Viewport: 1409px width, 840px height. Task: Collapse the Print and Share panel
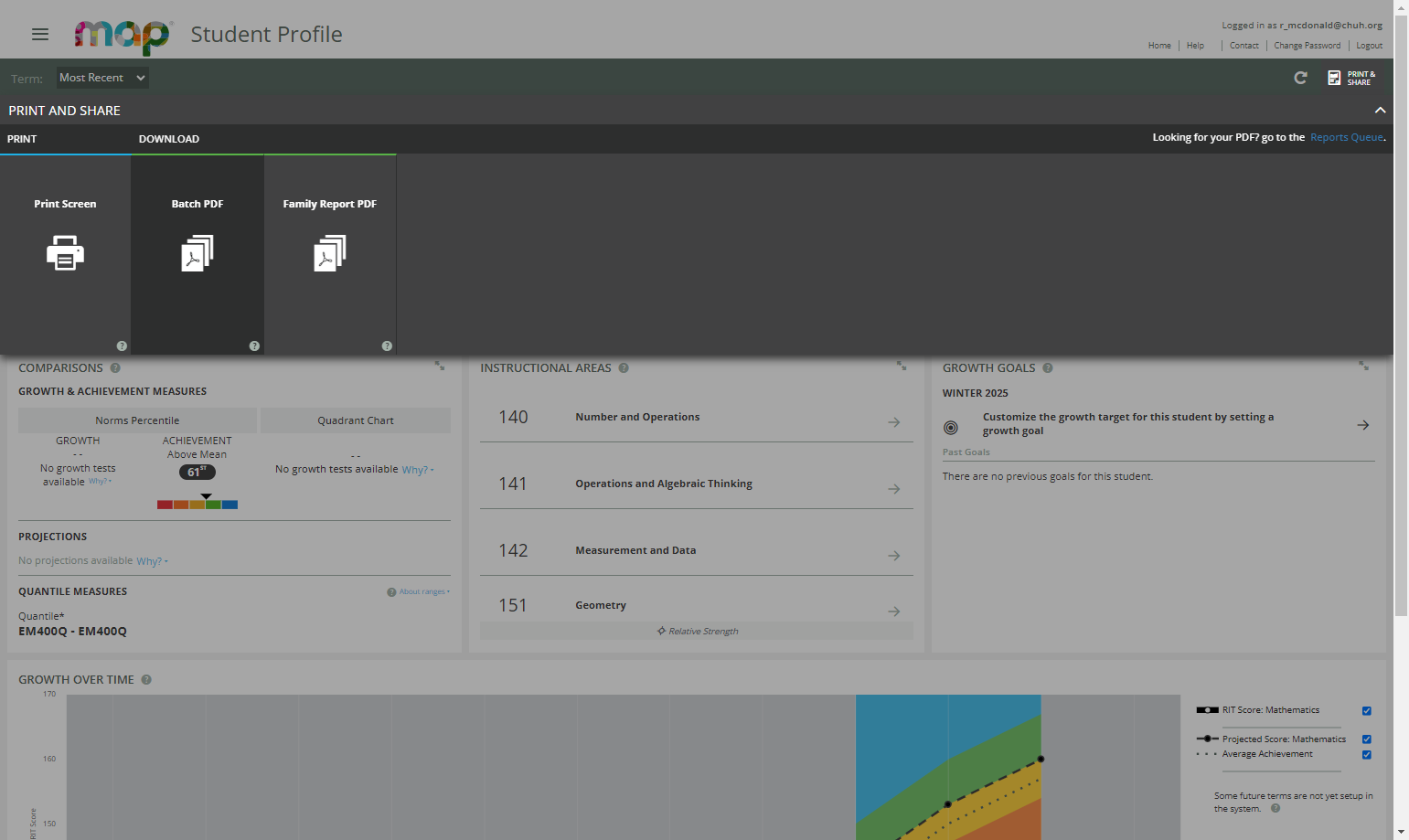pos(1380,110)
